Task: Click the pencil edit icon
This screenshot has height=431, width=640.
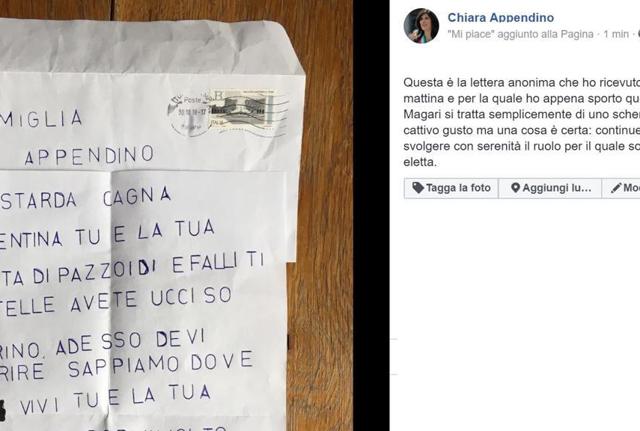Action: [x=616, y=188]
